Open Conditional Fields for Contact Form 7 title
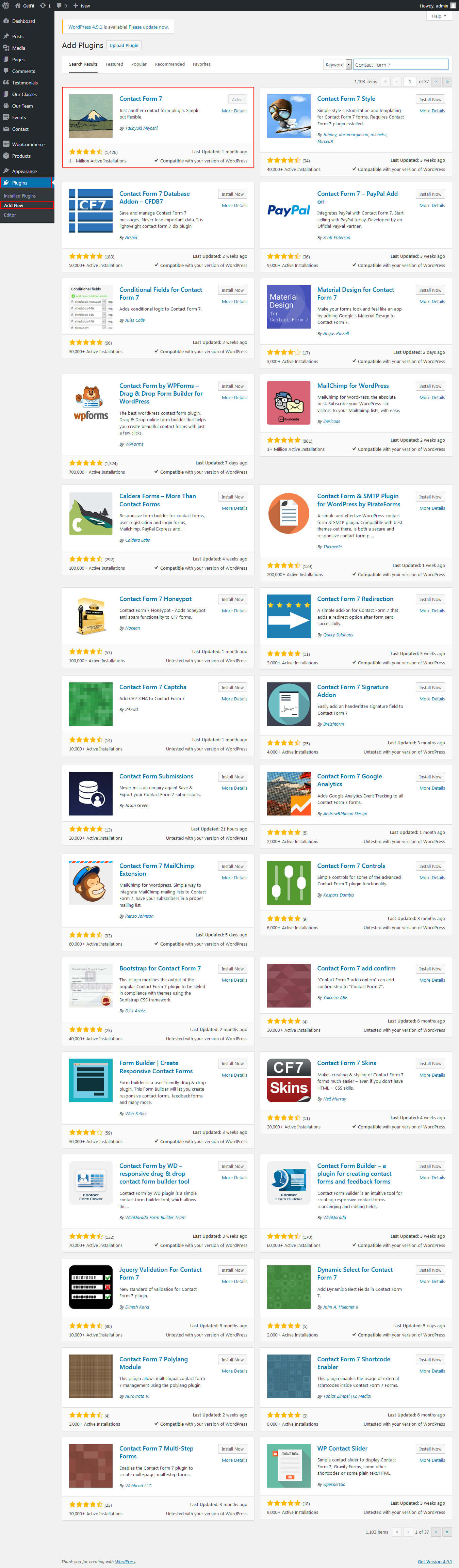 tap(161, 294)
